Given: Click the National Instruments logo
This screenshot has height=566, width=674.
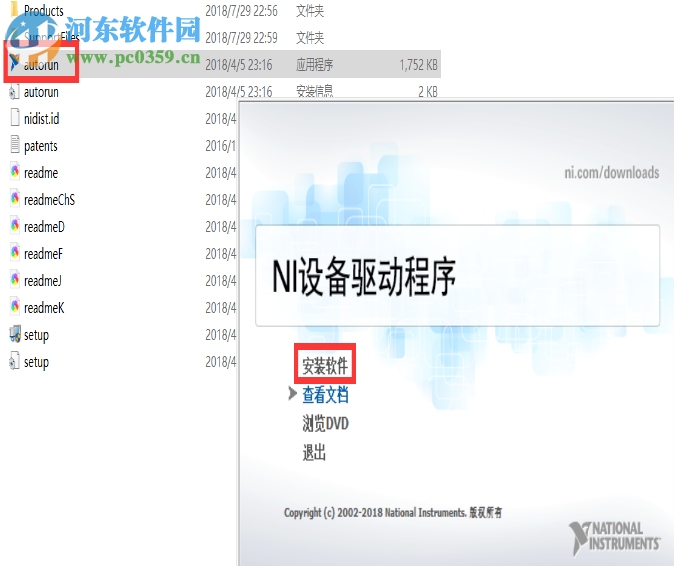Looking at the screenshot, I should coord(615,538).
